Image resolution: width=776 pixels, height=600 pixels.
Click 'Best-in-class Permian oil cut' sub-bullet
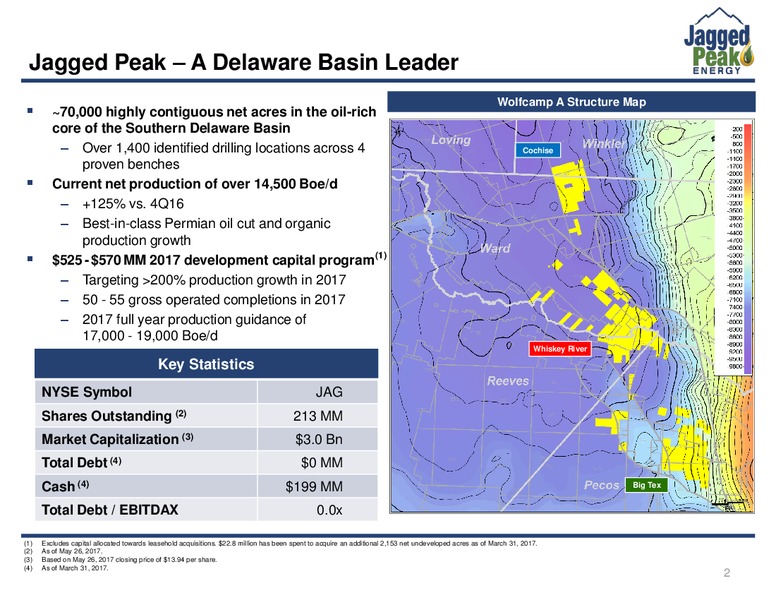[x=206, y=232]
